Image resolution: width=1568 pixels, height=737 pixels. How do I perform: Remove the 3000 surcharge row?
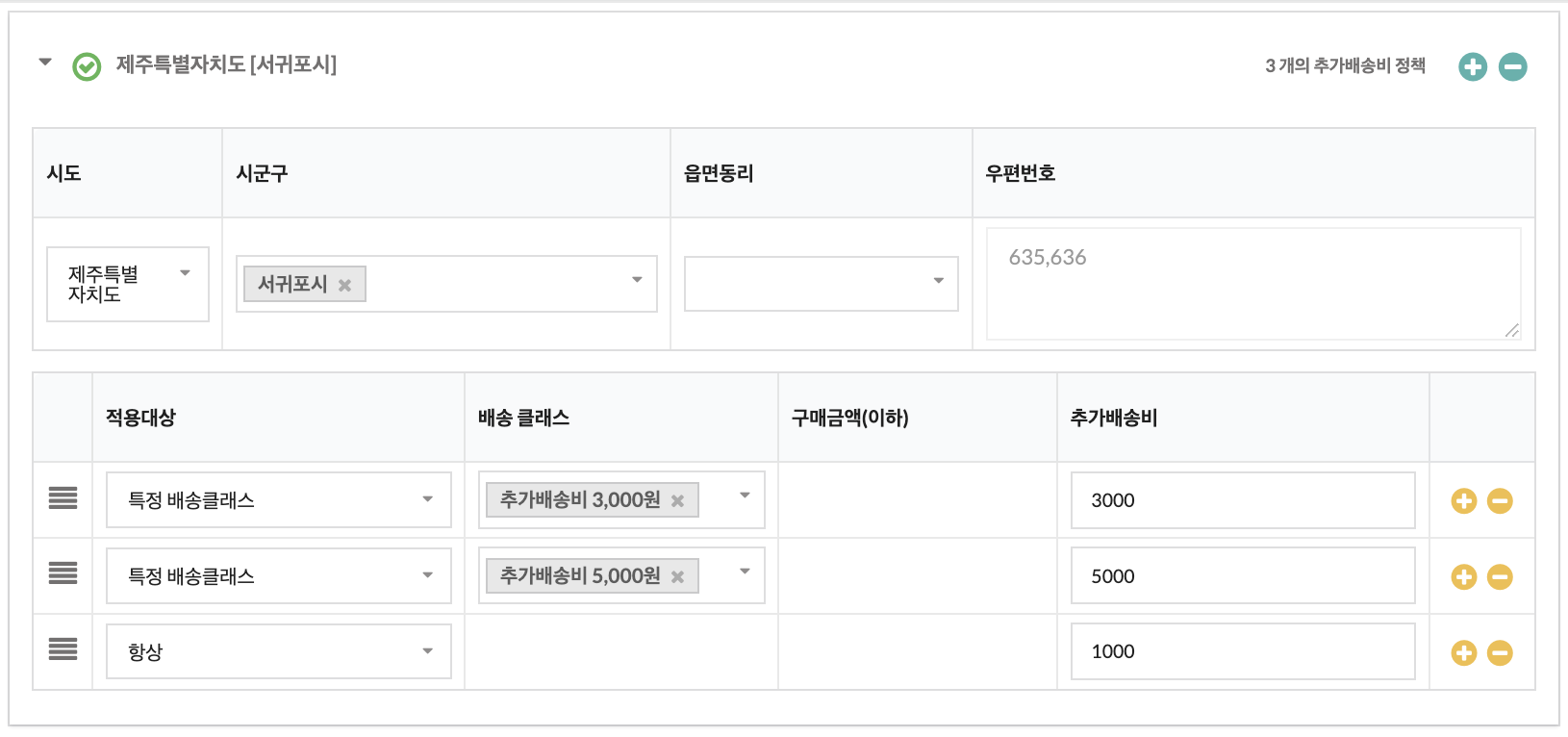click(1500, 500)
